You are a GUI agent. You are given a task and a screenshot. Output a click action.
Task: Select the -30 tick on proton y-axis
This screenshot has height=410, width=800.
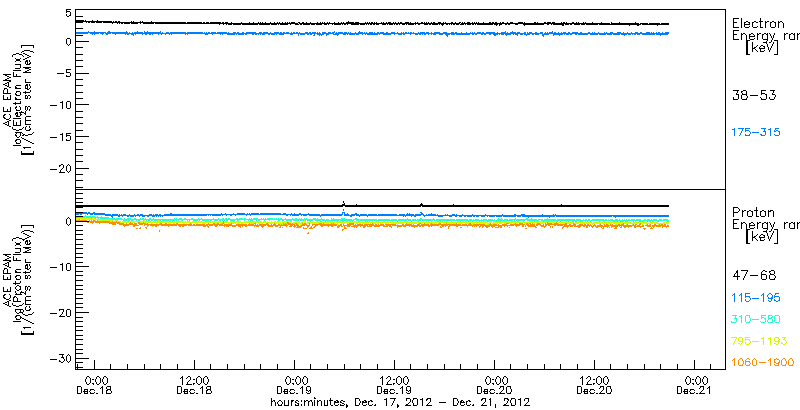60,357
